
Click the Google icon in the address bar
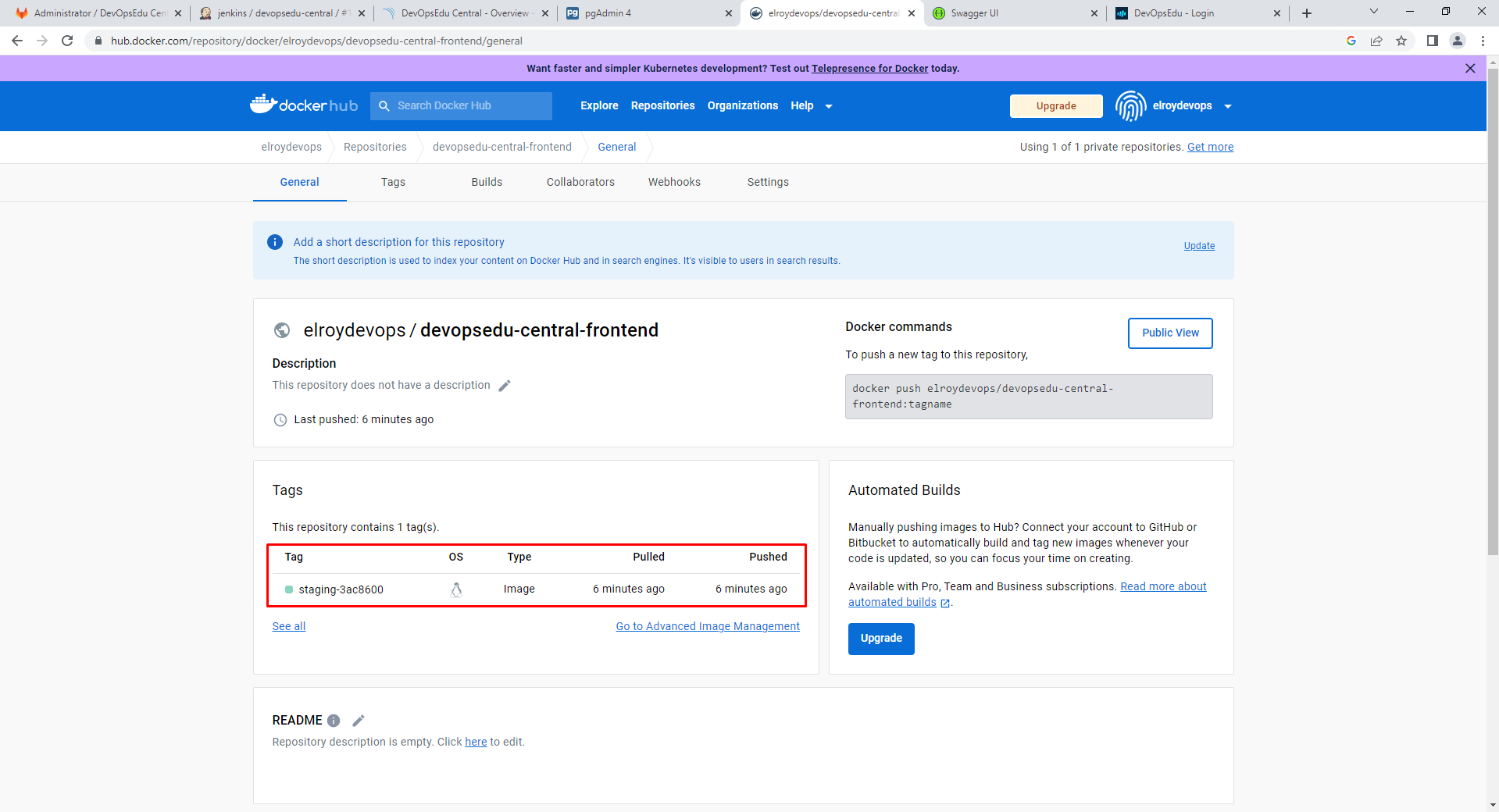(x=1351, y=41)
